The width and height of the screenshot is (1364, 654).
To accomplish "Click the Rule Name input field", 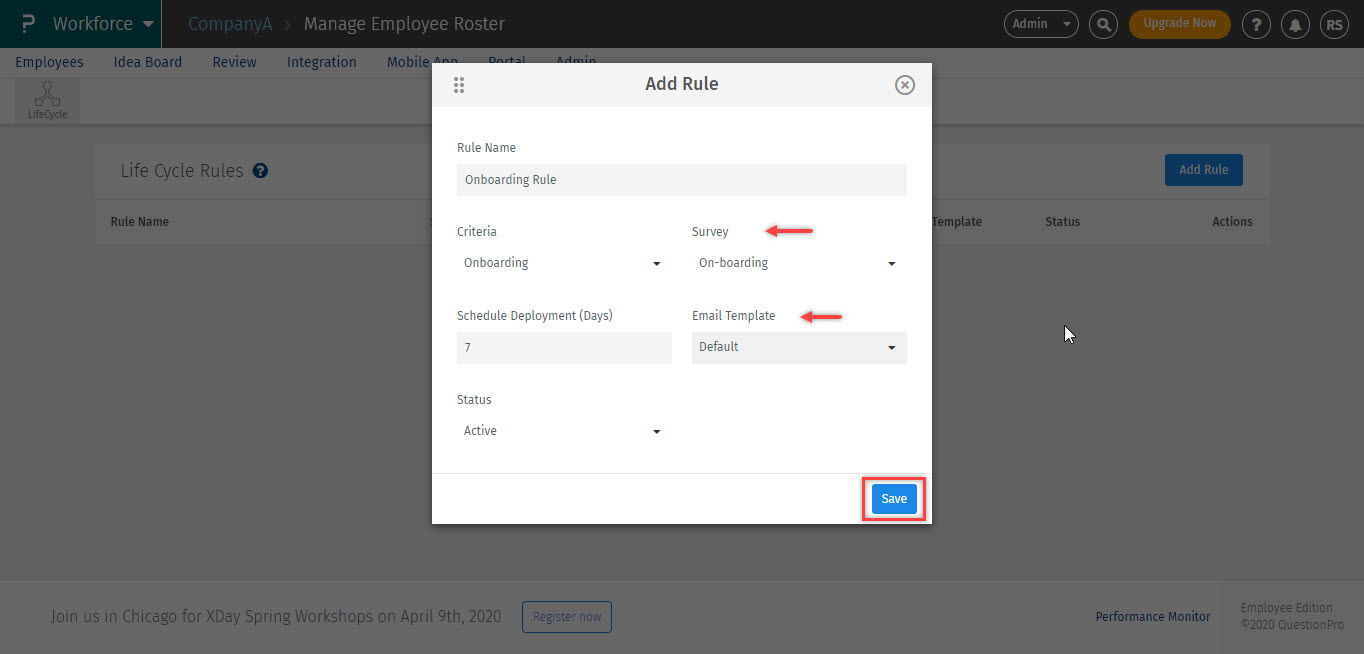I will tap(681, 180).
